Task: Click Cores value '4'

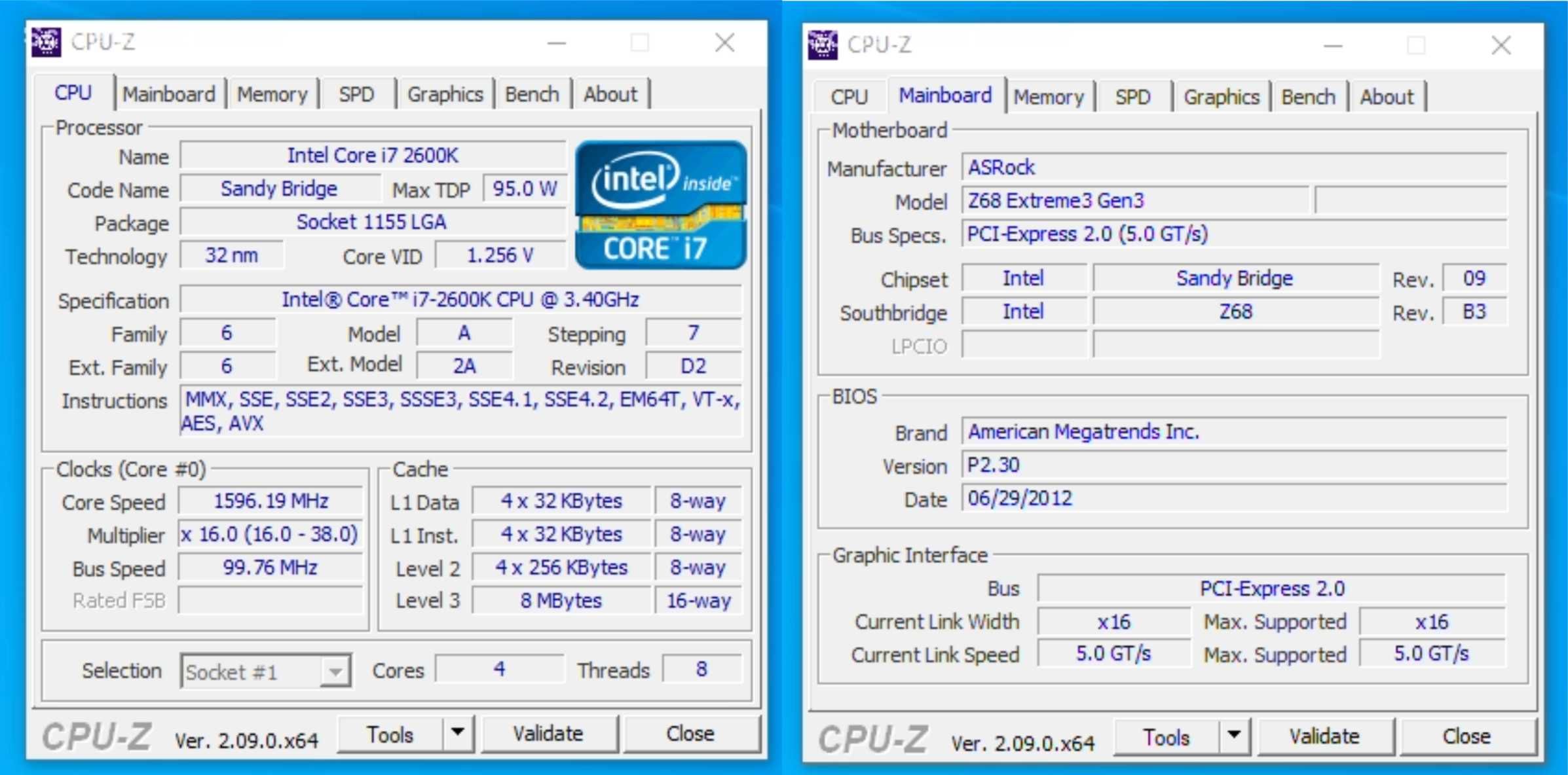Action: 500,669
